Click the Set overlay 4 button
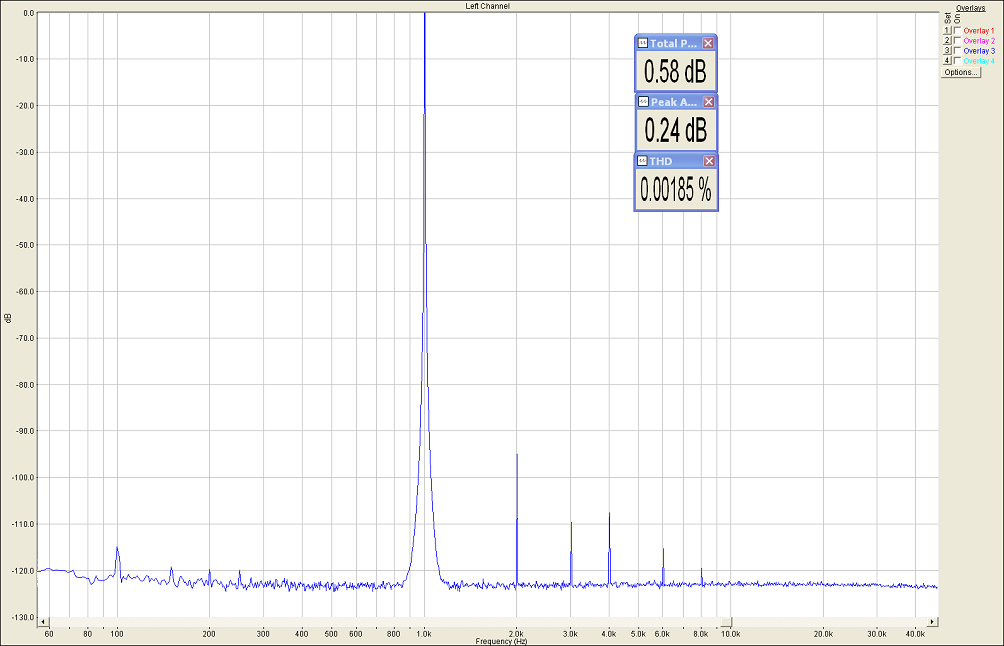The height and width of the screenshot is (646, 1004). coord(947,61)
